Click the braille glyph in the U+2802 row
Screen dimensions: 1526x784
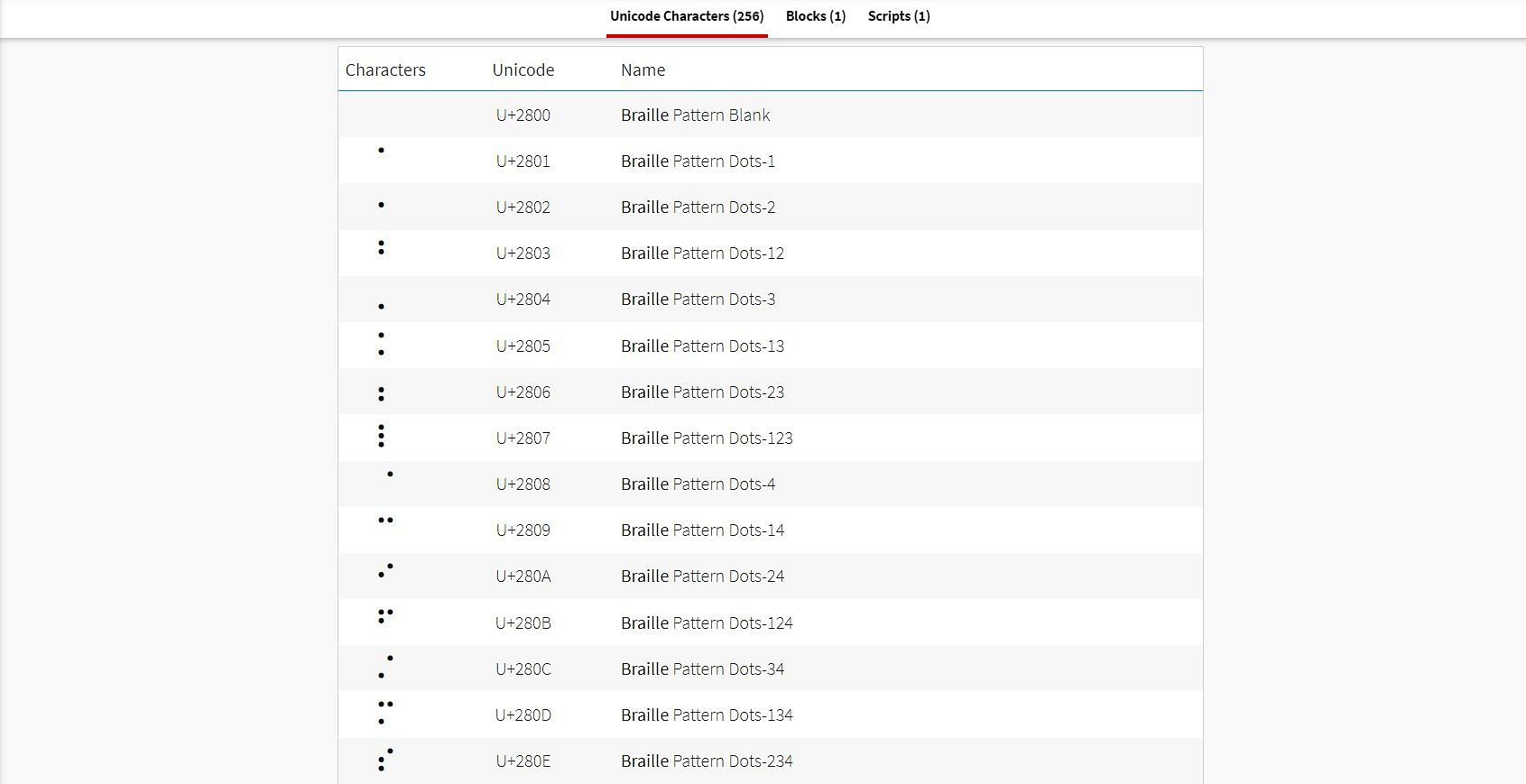(x=381, y=205)
